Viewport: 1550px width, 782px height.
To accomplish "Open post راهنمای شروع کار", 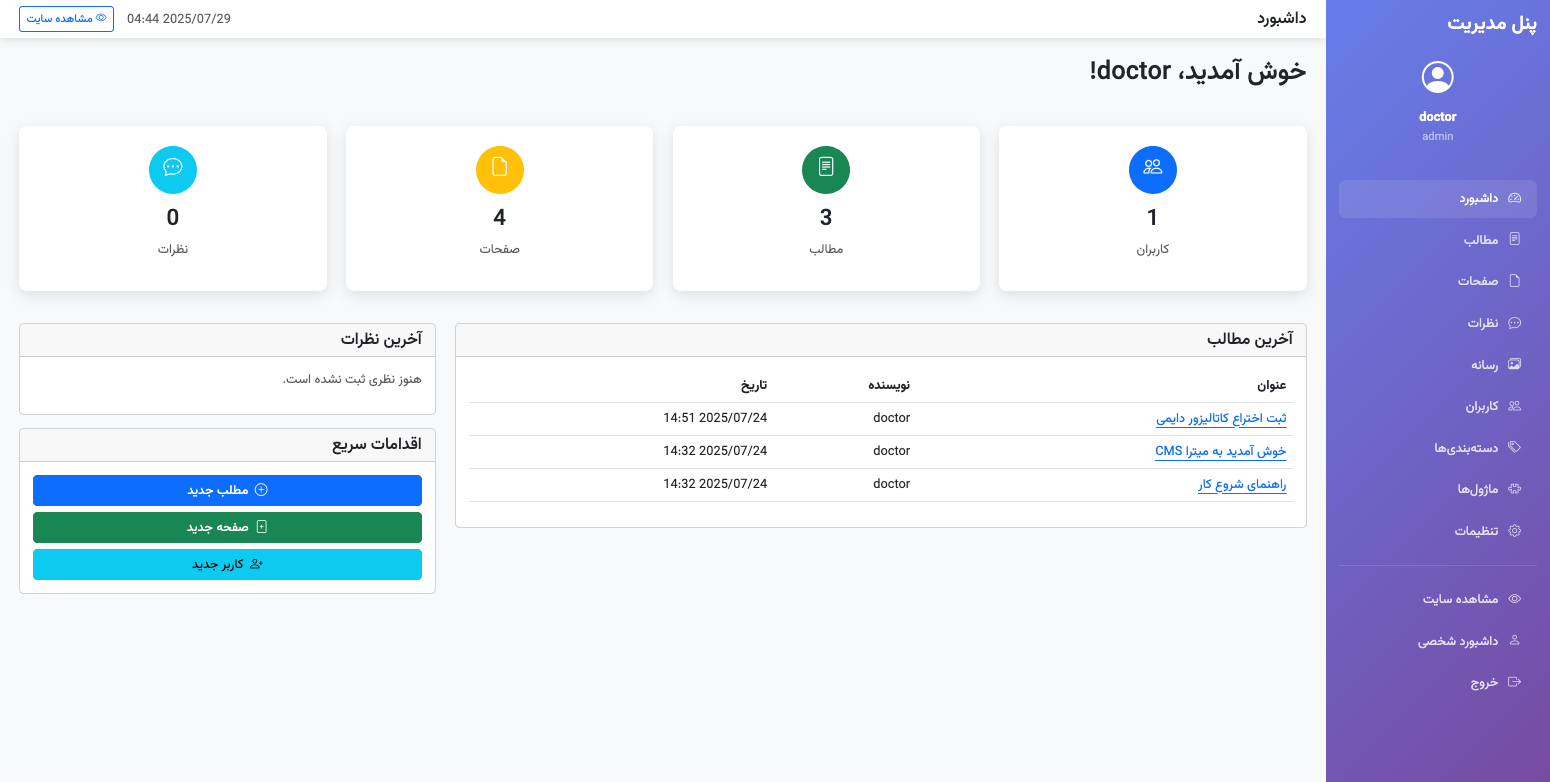I will 1242,485.
